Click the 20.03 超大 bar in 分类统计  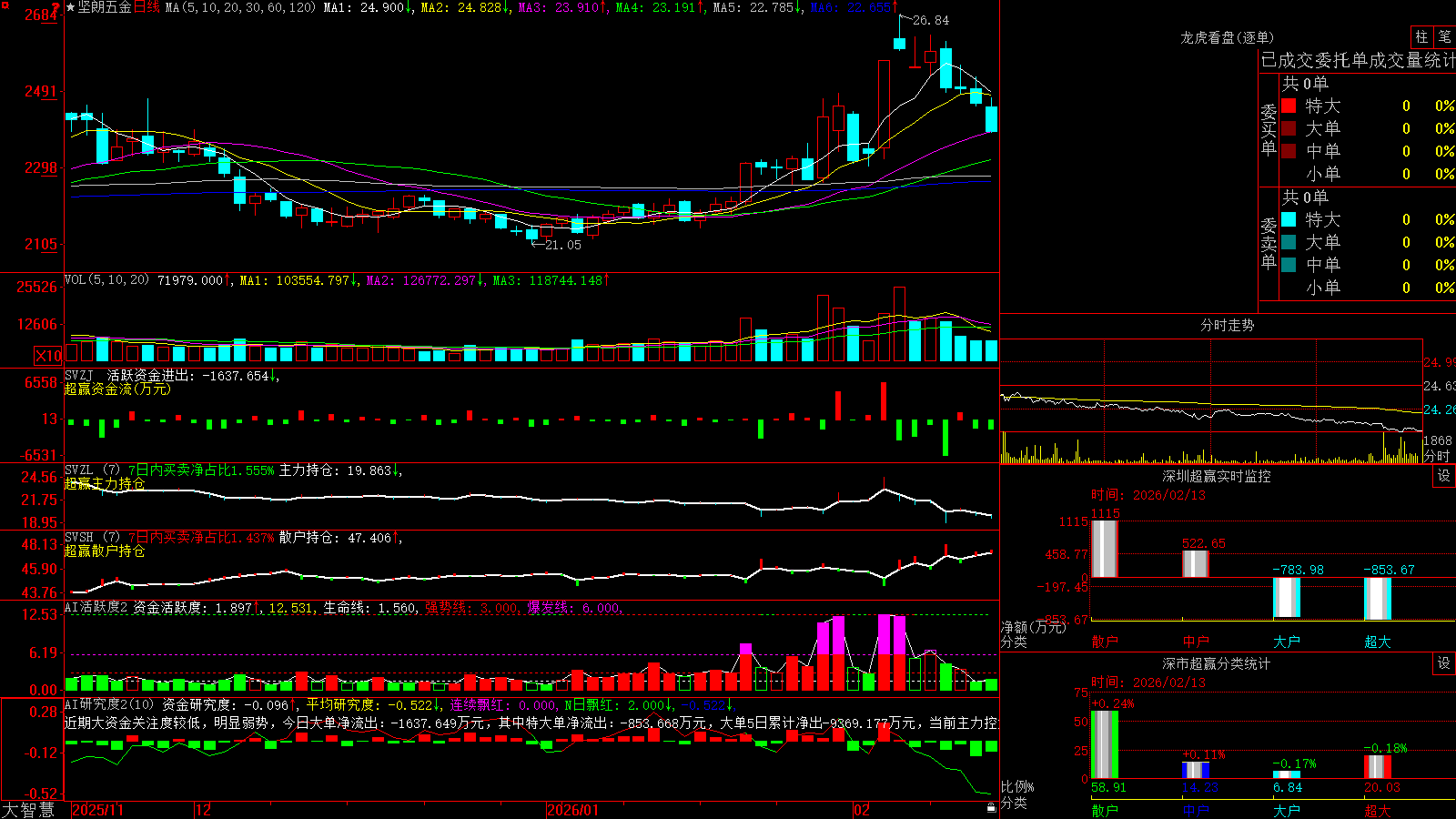pos(1378,767)
